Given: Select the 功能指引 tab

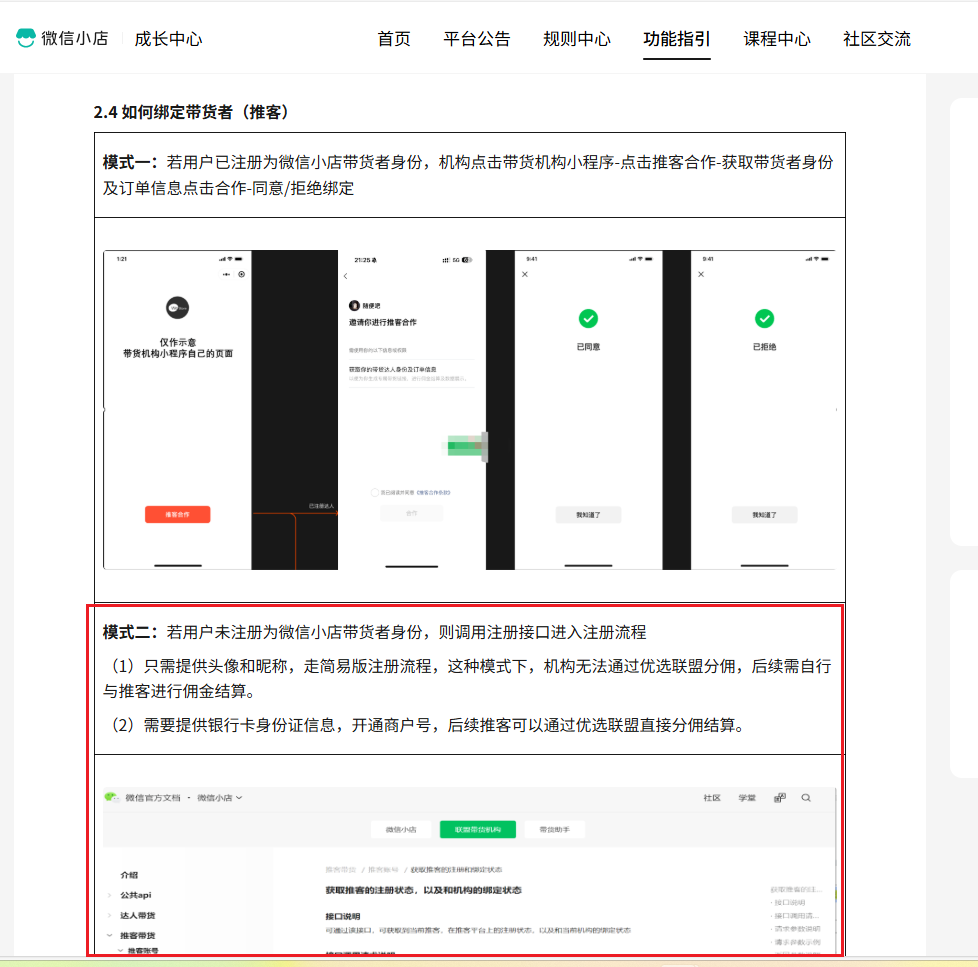Looking at the screenshot, I should 677,39.
